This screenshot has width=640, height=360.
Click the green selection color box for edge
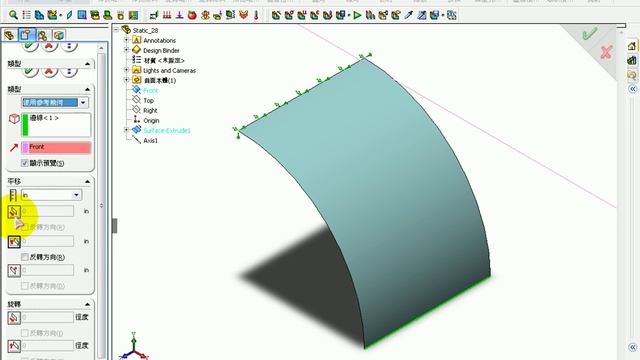pos(25,125)
